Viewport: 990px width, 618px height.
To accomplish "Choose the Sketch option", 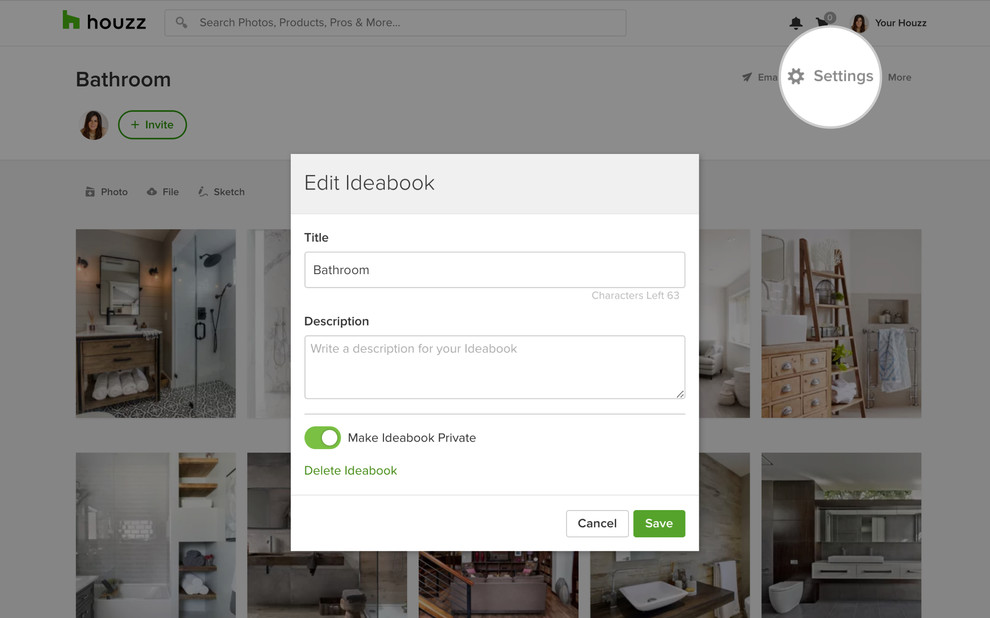I will tap(221, 192).
